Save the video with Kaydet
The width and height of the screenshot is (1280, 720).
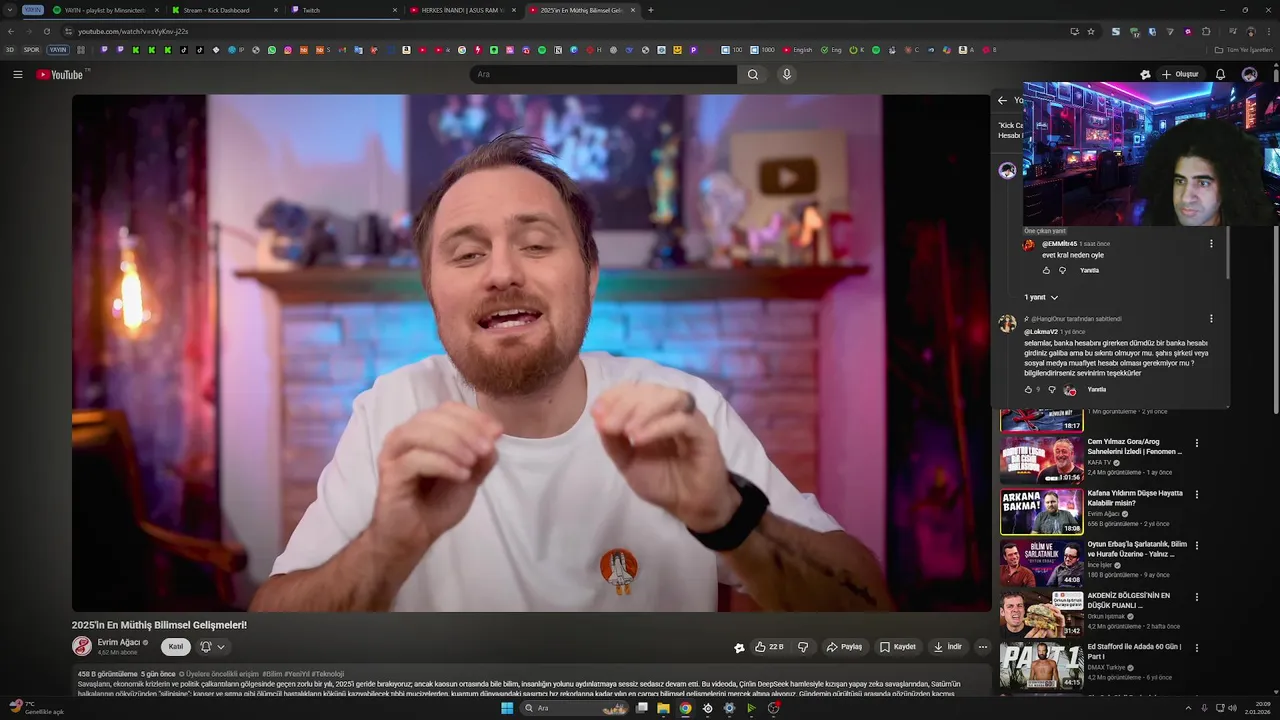[898, 647]
